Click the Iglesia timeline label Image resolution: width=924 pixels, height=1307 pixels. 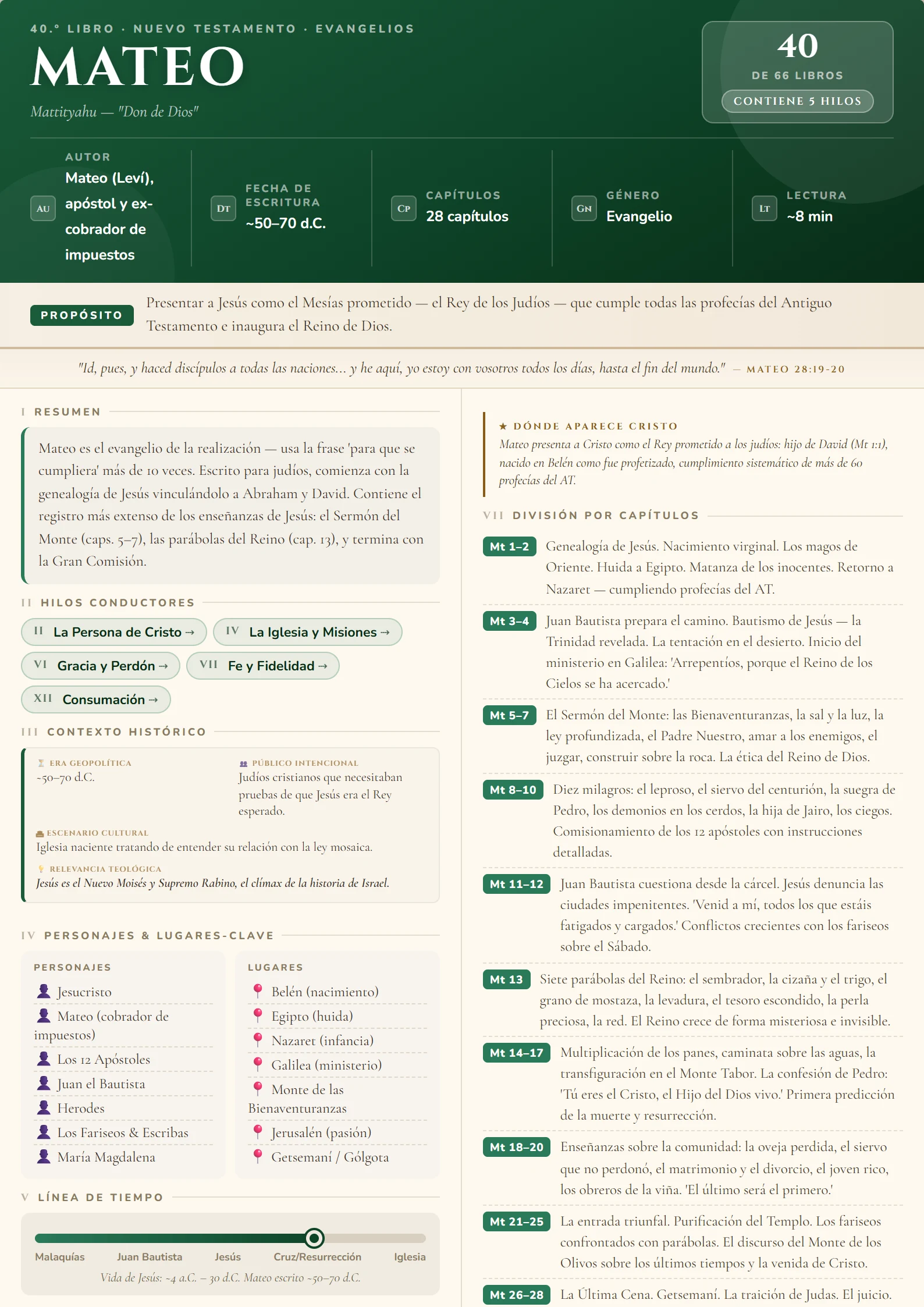tap(410, 1257)
